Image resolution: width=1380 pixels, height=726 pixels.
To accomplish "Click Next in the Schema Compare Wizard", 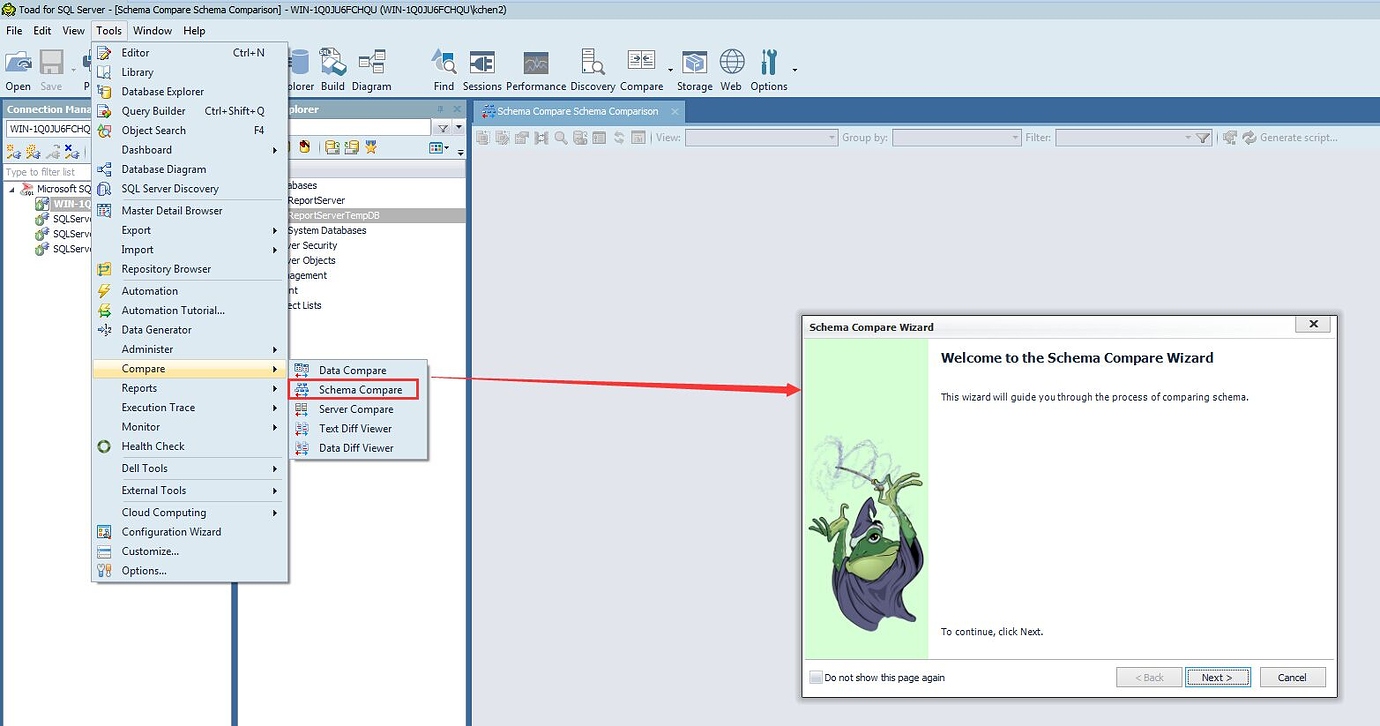I will point(1217,677).
